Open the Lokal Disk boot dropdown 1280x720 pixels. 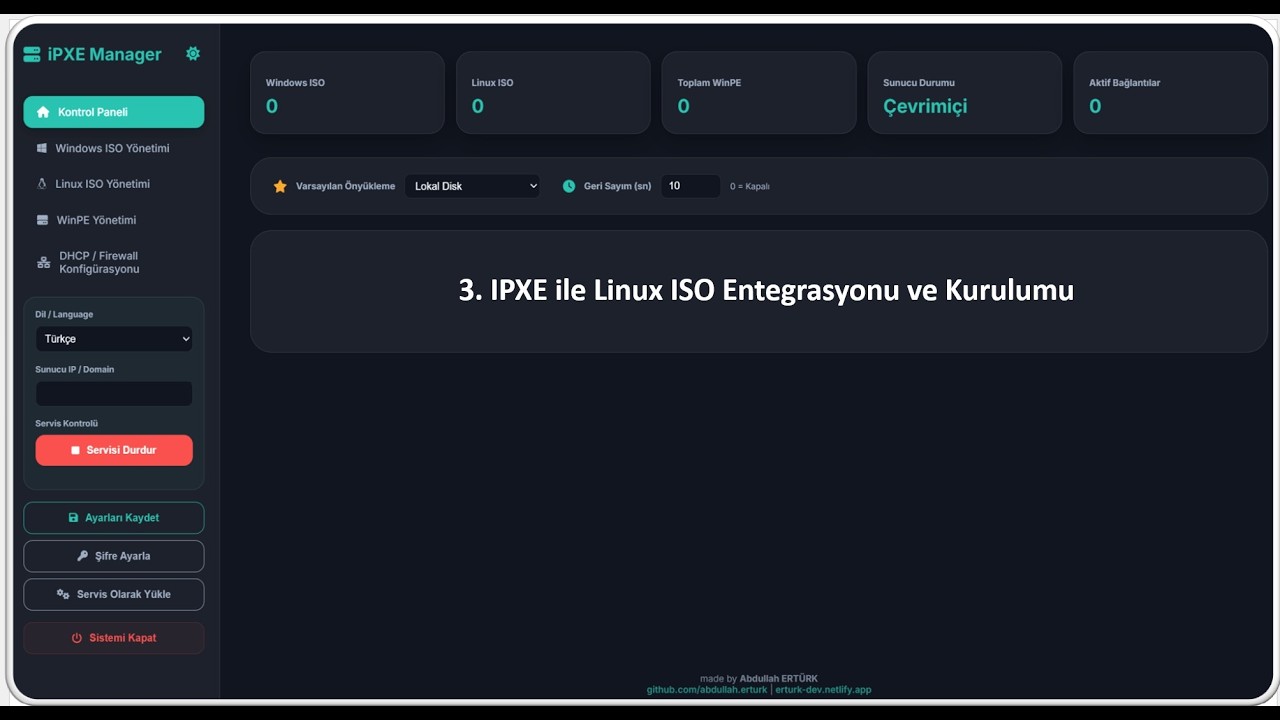(x=472, y=186)
